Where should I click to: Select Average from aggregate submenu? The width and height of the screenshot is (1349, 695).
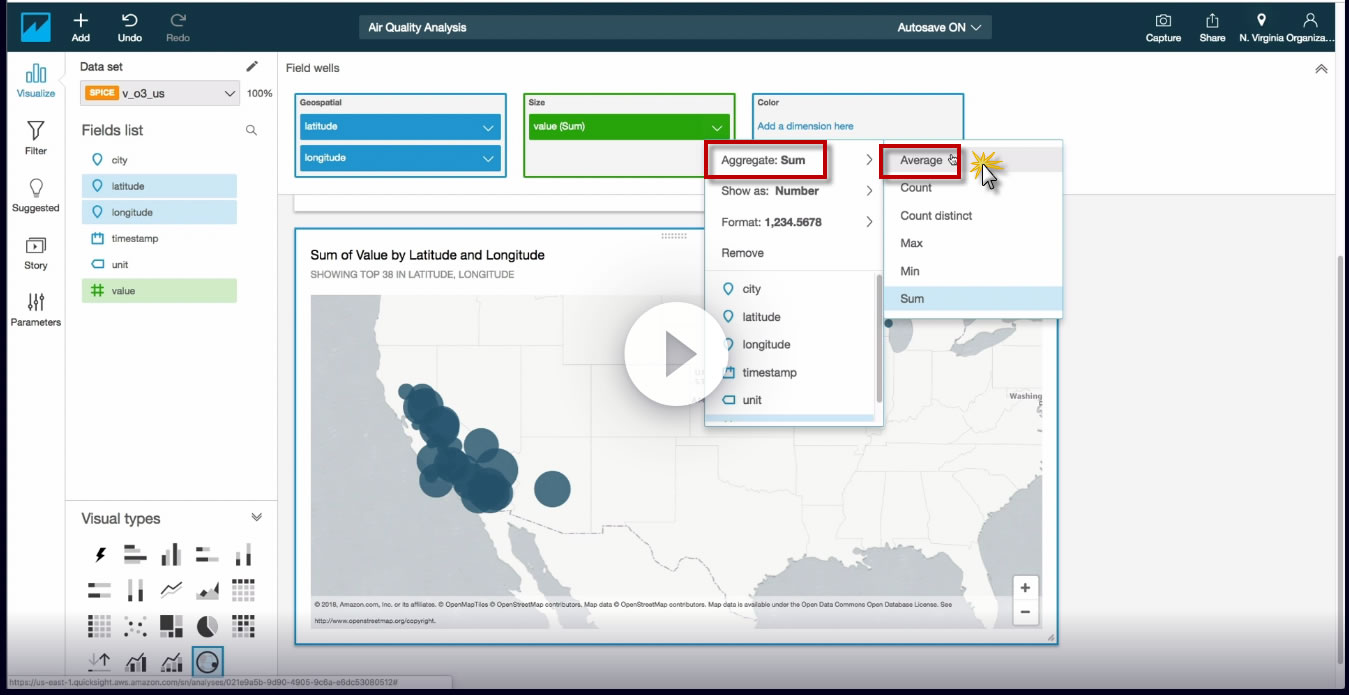(x=921, y=160)
